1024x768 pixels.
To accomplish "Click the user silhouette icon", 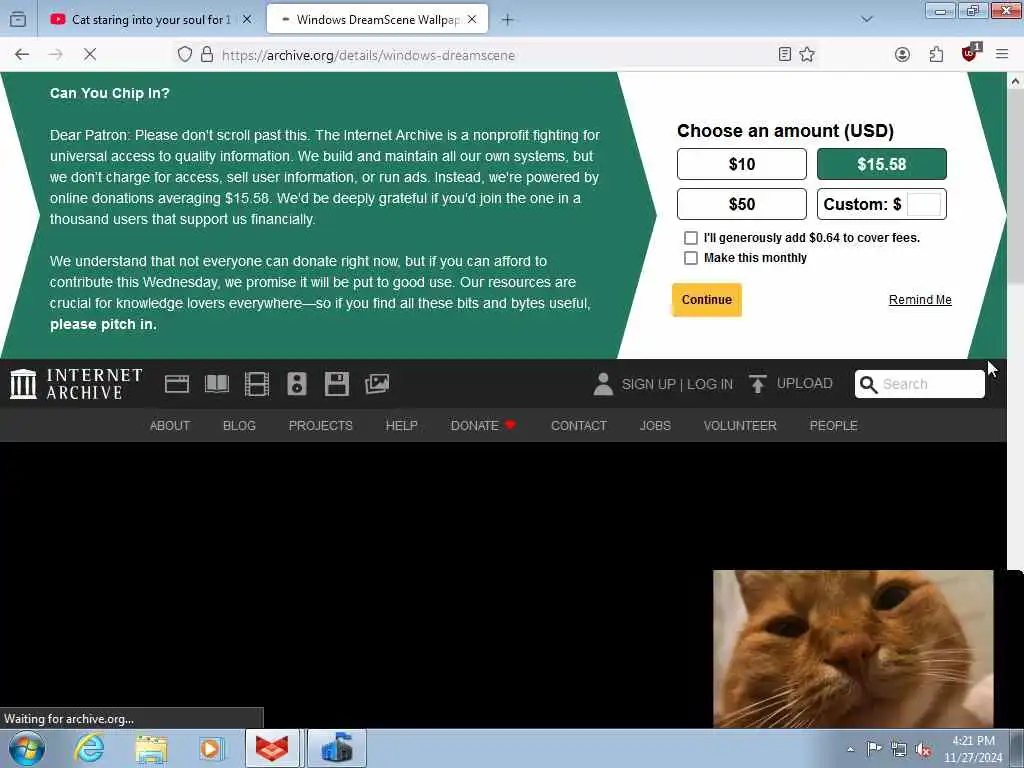I will click(603, 384).
